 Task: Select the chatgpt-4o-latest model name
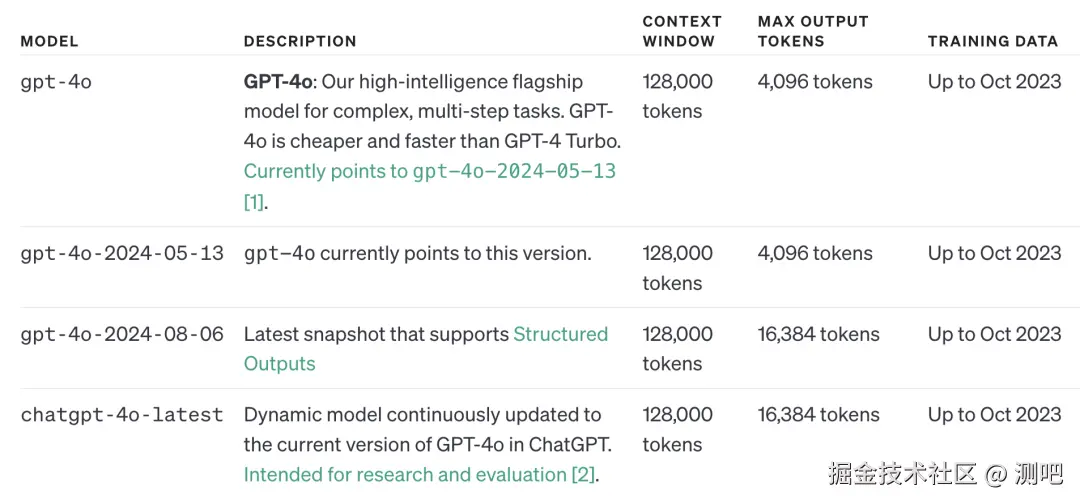(122, 415)
